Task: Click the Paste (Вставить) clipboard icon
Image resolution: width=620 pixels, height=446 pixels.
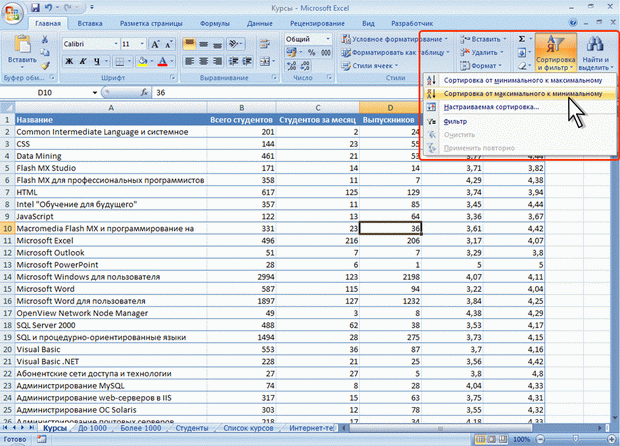Action: tap(22, 44)
